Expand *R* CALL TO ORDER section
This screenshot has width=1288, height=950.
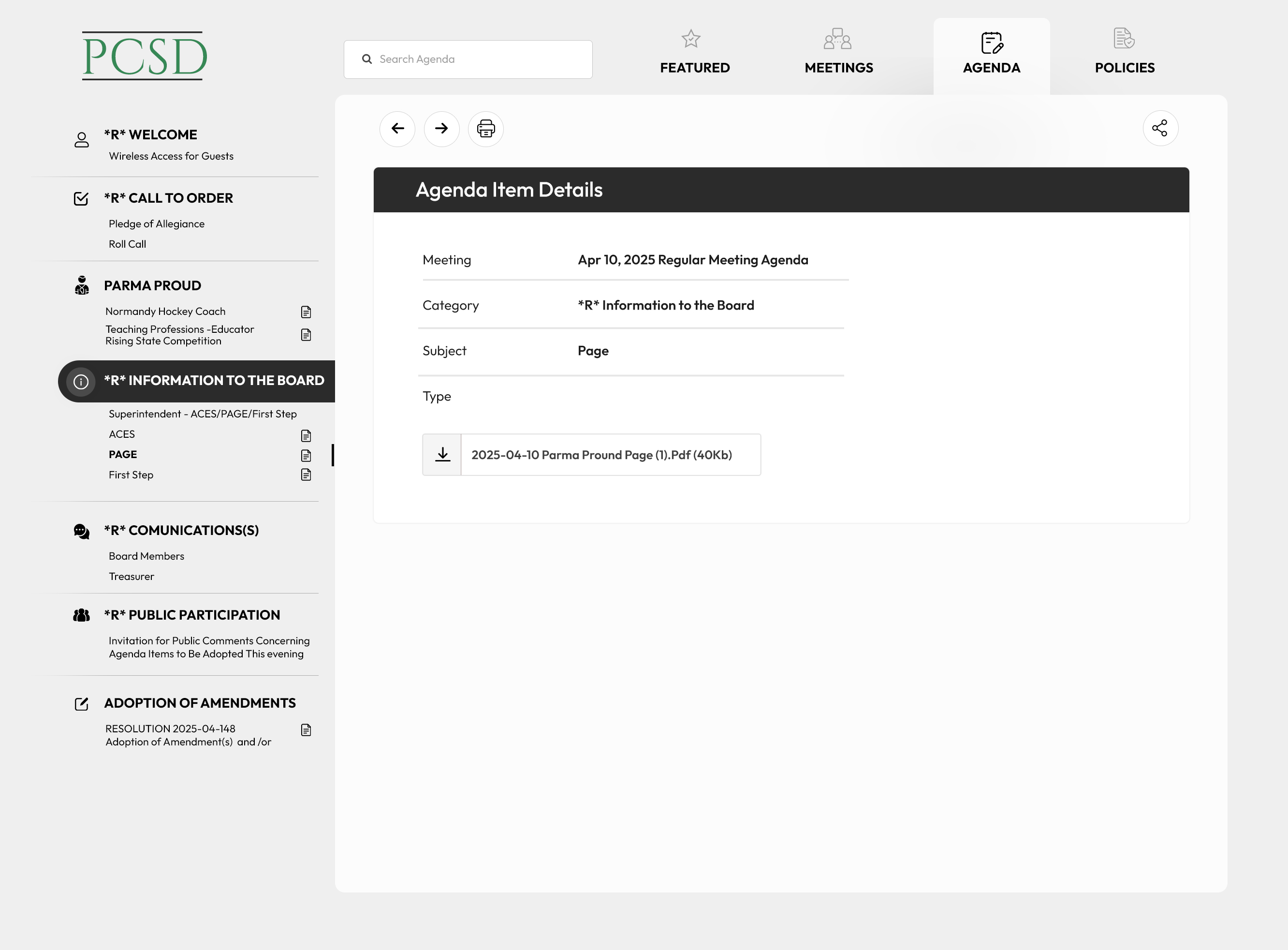click(168, 198)
